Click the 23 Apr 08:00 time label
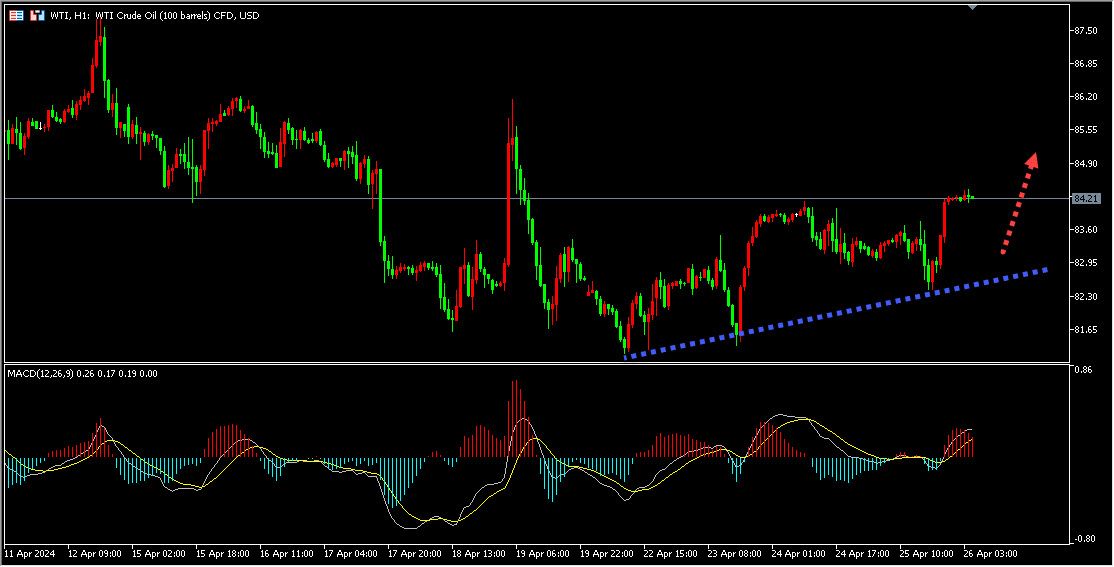The width and height of the screenshot is (1114, 567). 733,551
